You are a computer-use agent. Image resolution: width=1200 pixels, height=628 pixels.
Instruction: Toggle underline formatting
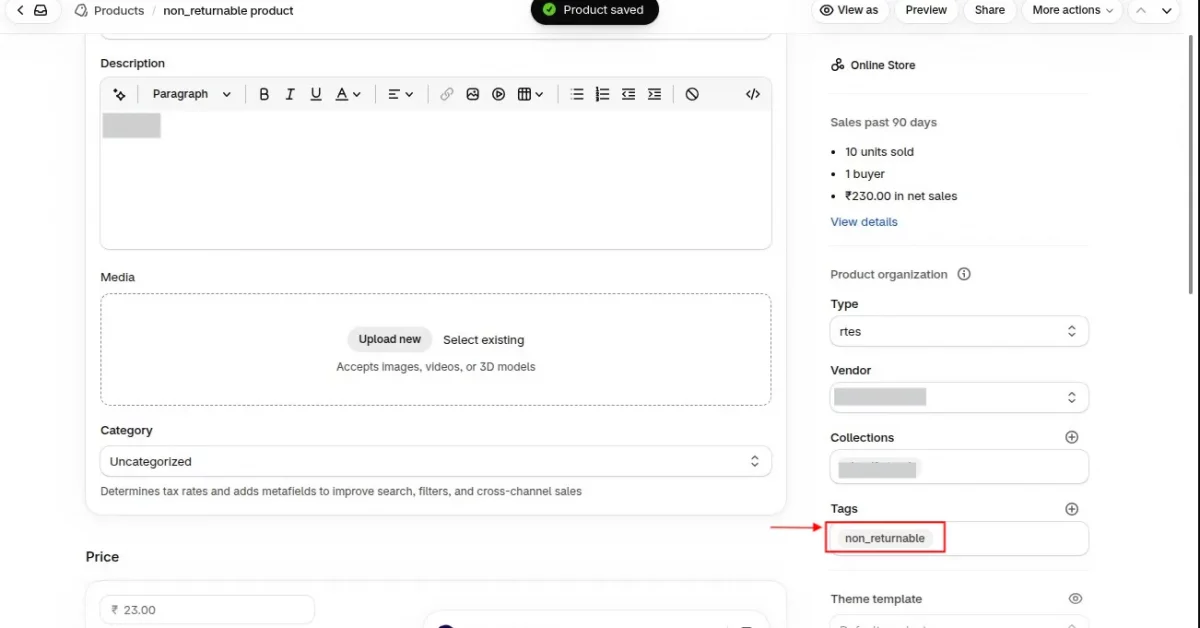tap(316, 94)
